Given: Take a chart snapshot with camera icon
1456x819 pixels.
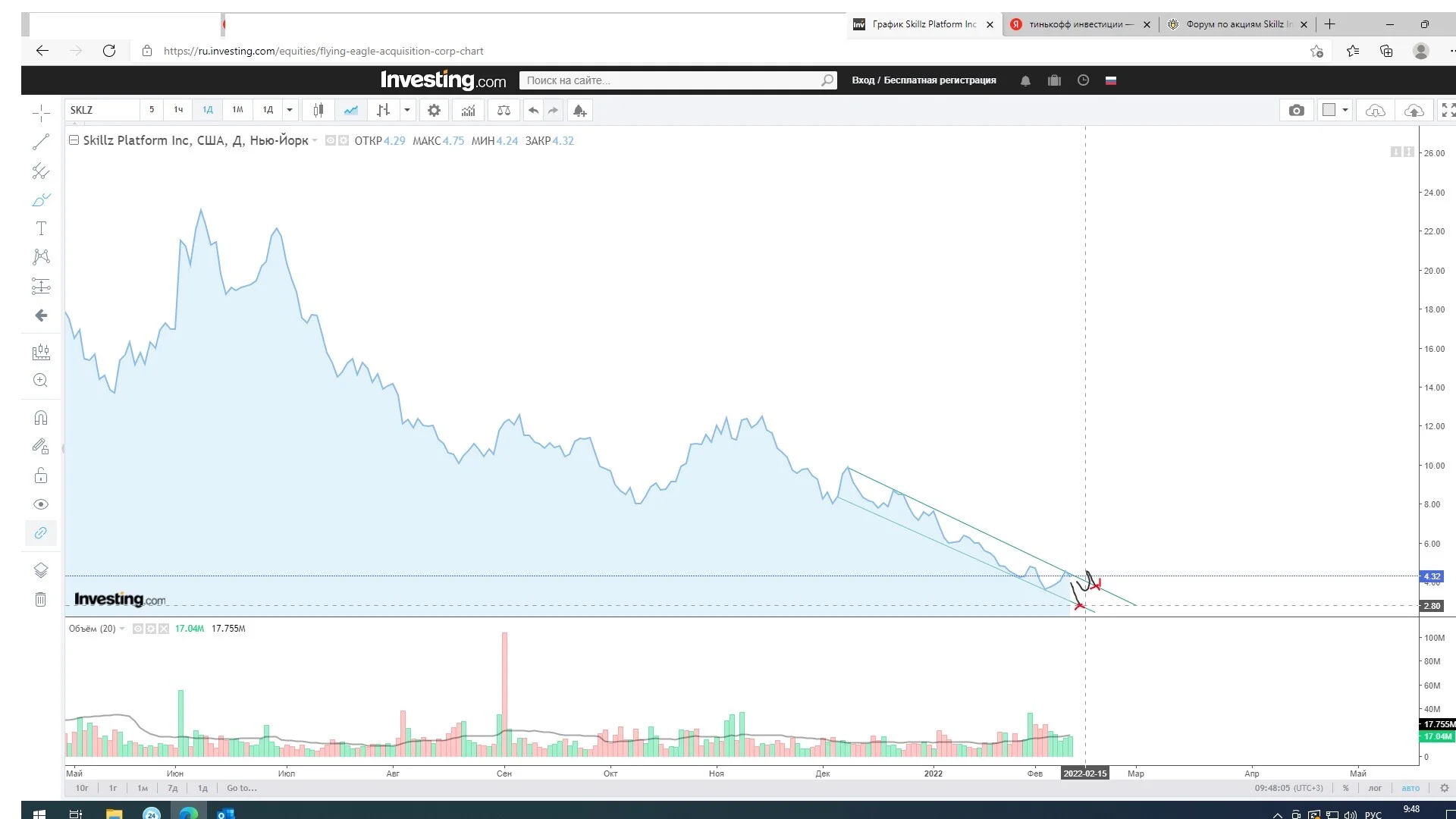Looking at the screenshot, I should [x=1297, y=111].
